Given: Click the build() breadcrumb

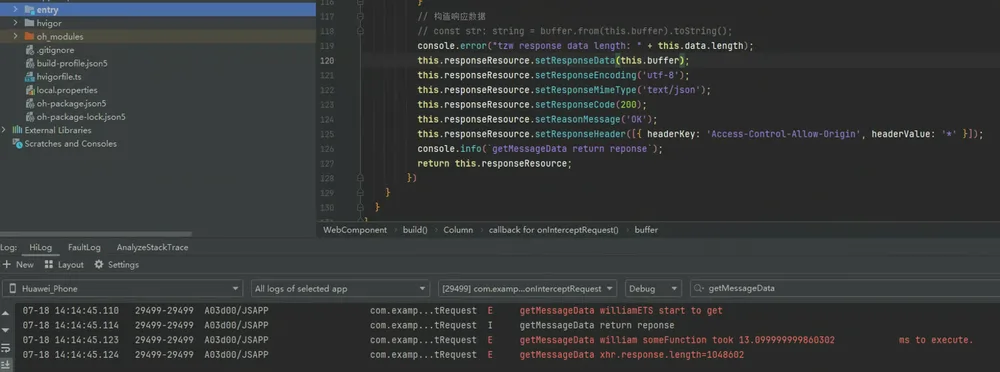Looking at the screenshot, I should click(415, 230).
